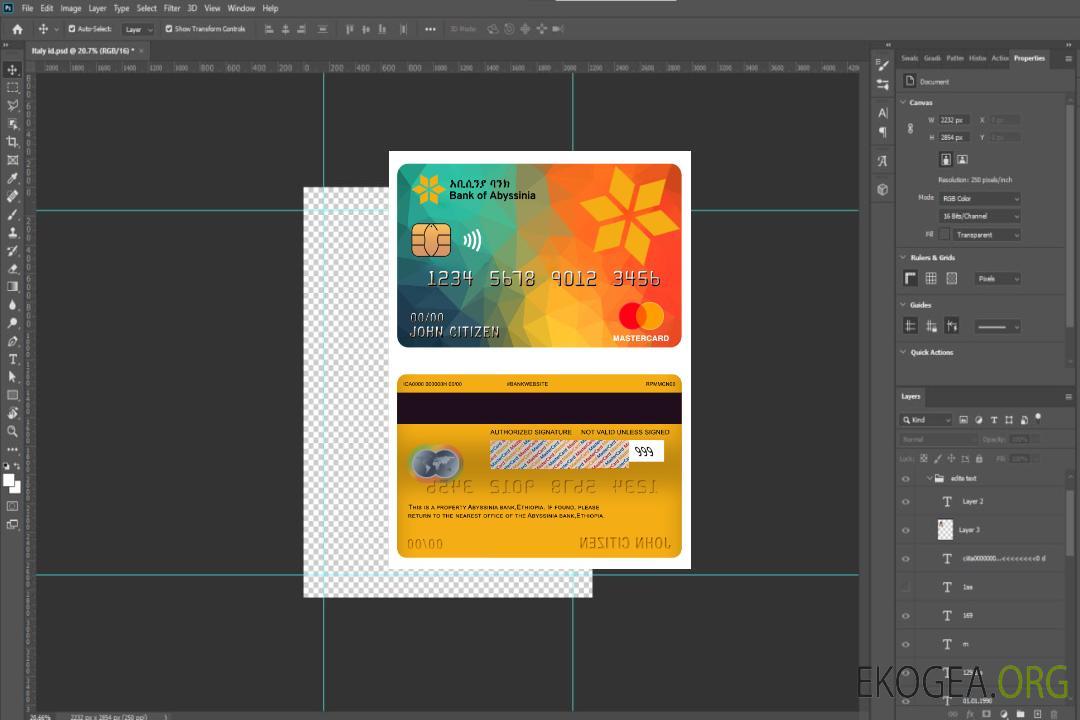Open the Image menu
This screenshot has width=1080, height=720.
point(70,8)
